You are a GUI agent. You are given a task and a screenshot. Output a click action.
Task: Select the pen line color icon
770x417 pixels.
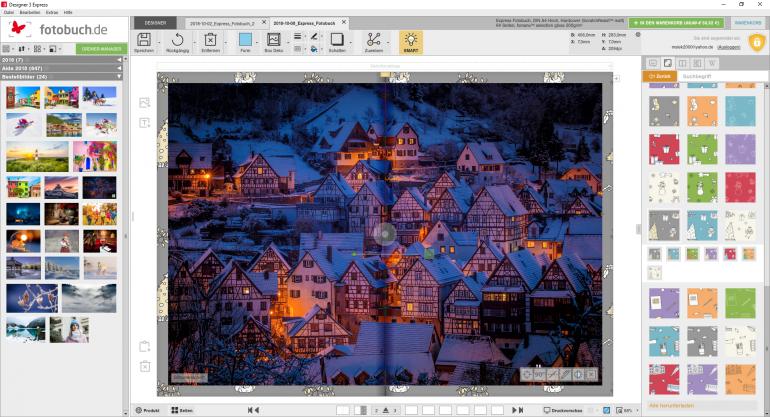click(x=314, y=36)
